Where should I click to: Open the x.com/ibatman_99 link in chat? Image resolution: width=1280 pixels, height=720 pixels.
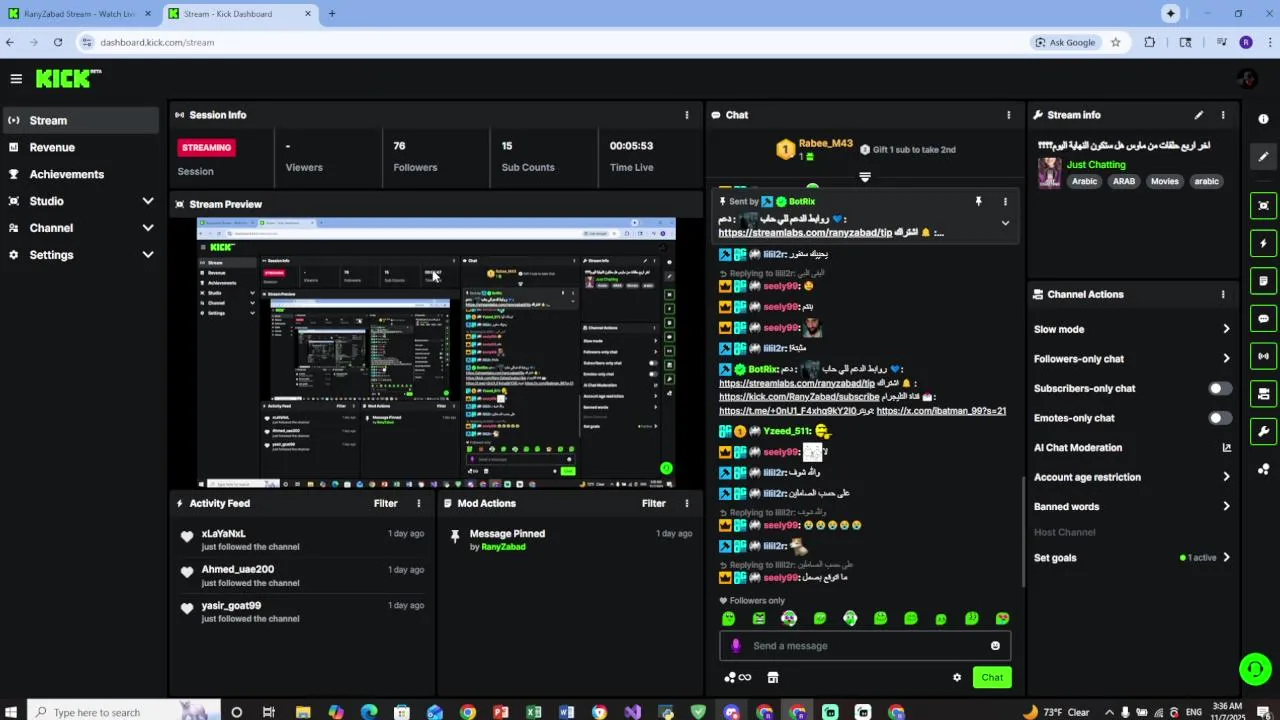click(941, 411)
